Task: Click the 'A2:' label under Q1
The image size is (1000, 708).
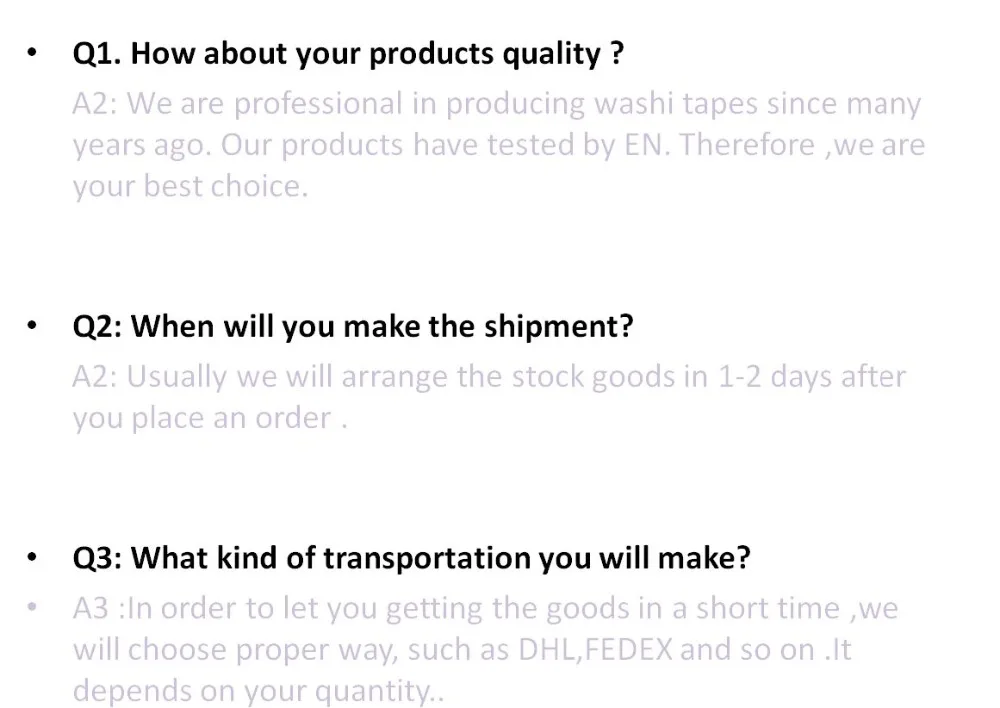Action: click(94, 104)
